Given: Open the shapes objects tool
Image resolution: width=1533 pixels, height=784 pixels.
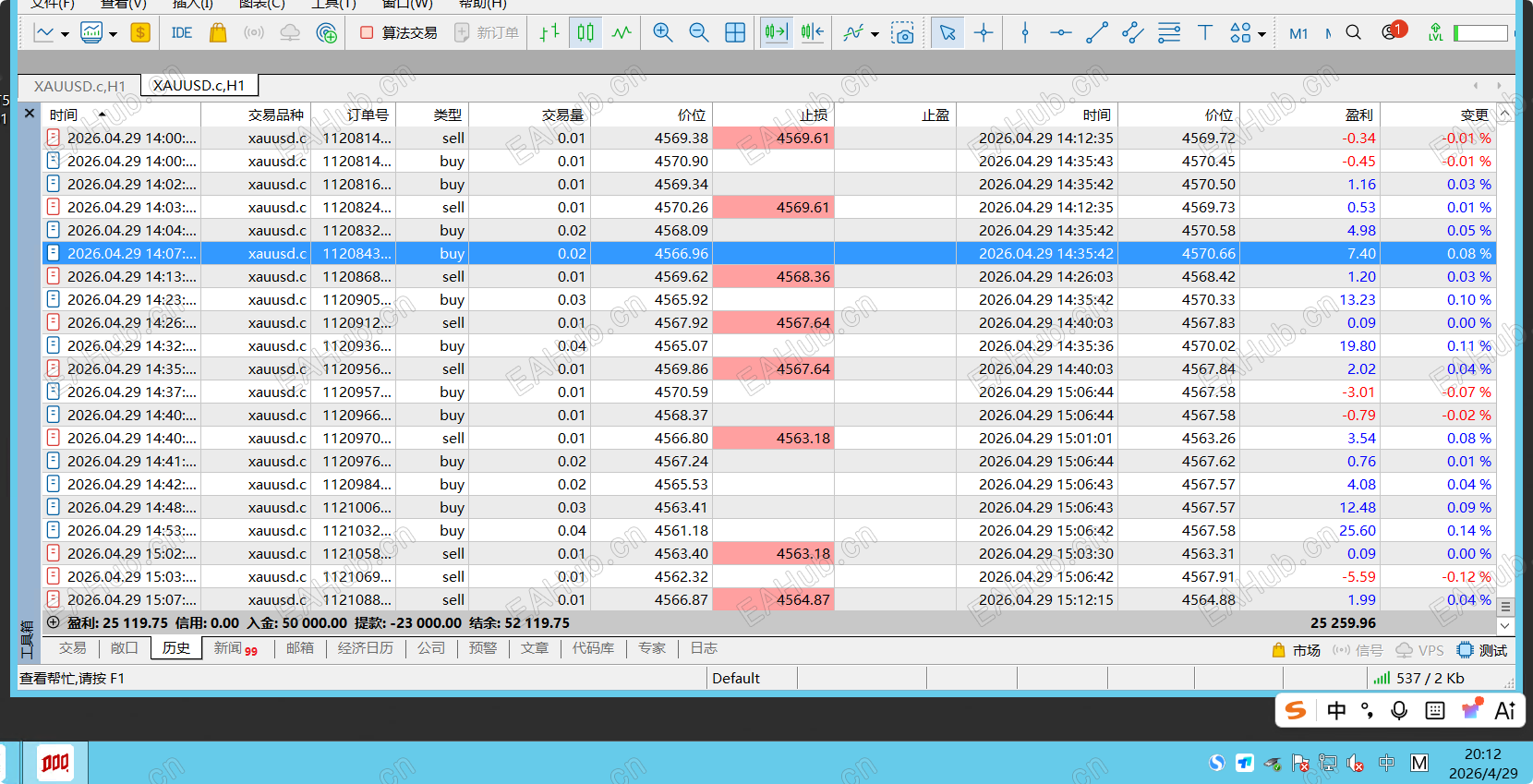Looking at the screenshot, I should tap(1240, 33).
